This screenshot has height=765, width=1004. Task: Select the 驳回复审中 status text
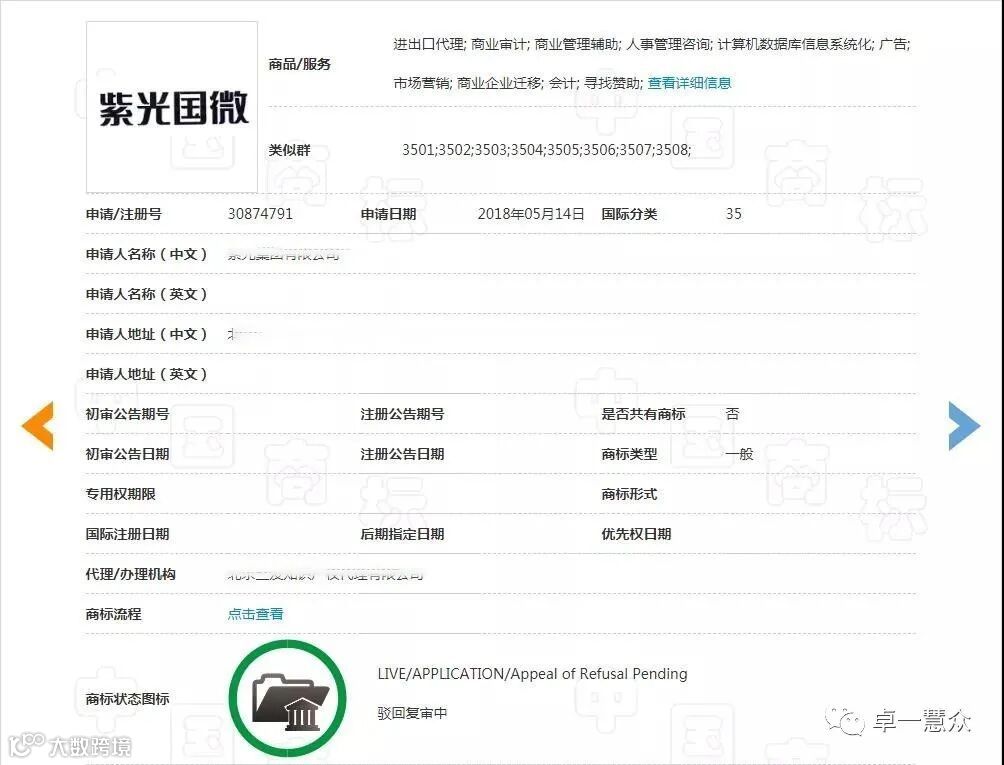412,713
